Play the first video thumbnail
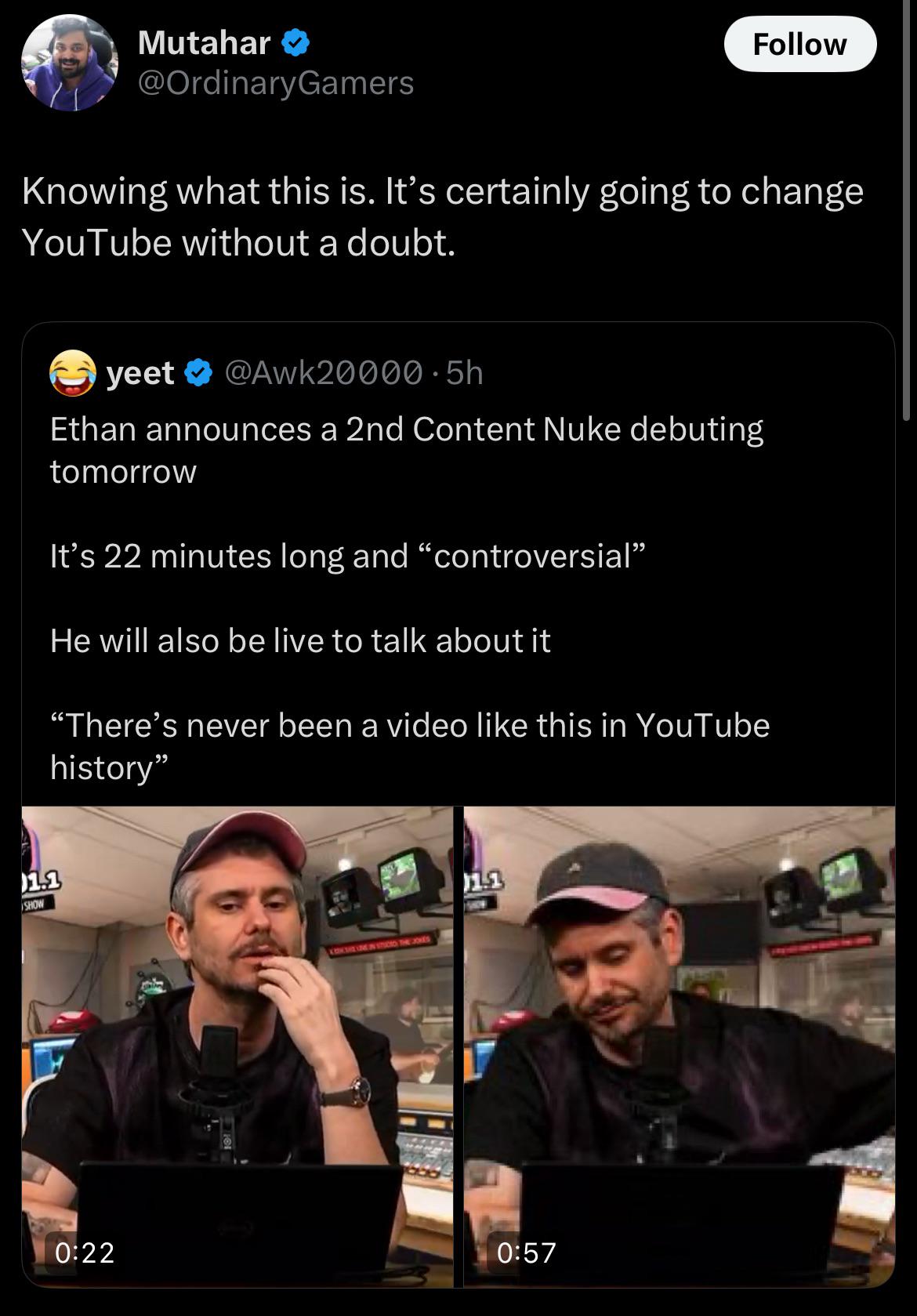The height and width of the screenshot is (1316, 917). click(237, 1046)
